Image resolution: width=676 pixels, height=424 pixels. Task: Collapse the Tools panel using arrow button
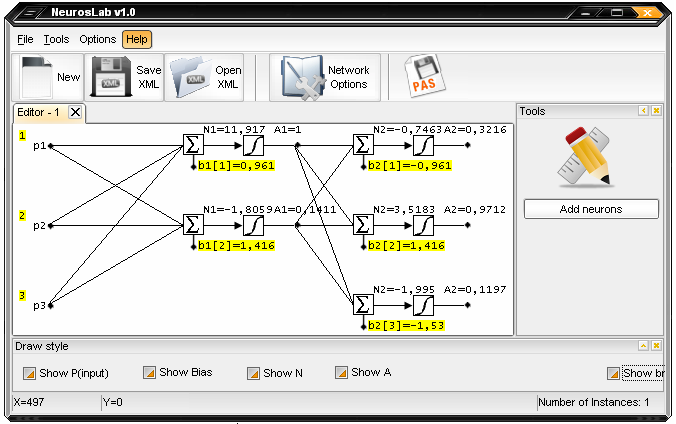[644, 111]
